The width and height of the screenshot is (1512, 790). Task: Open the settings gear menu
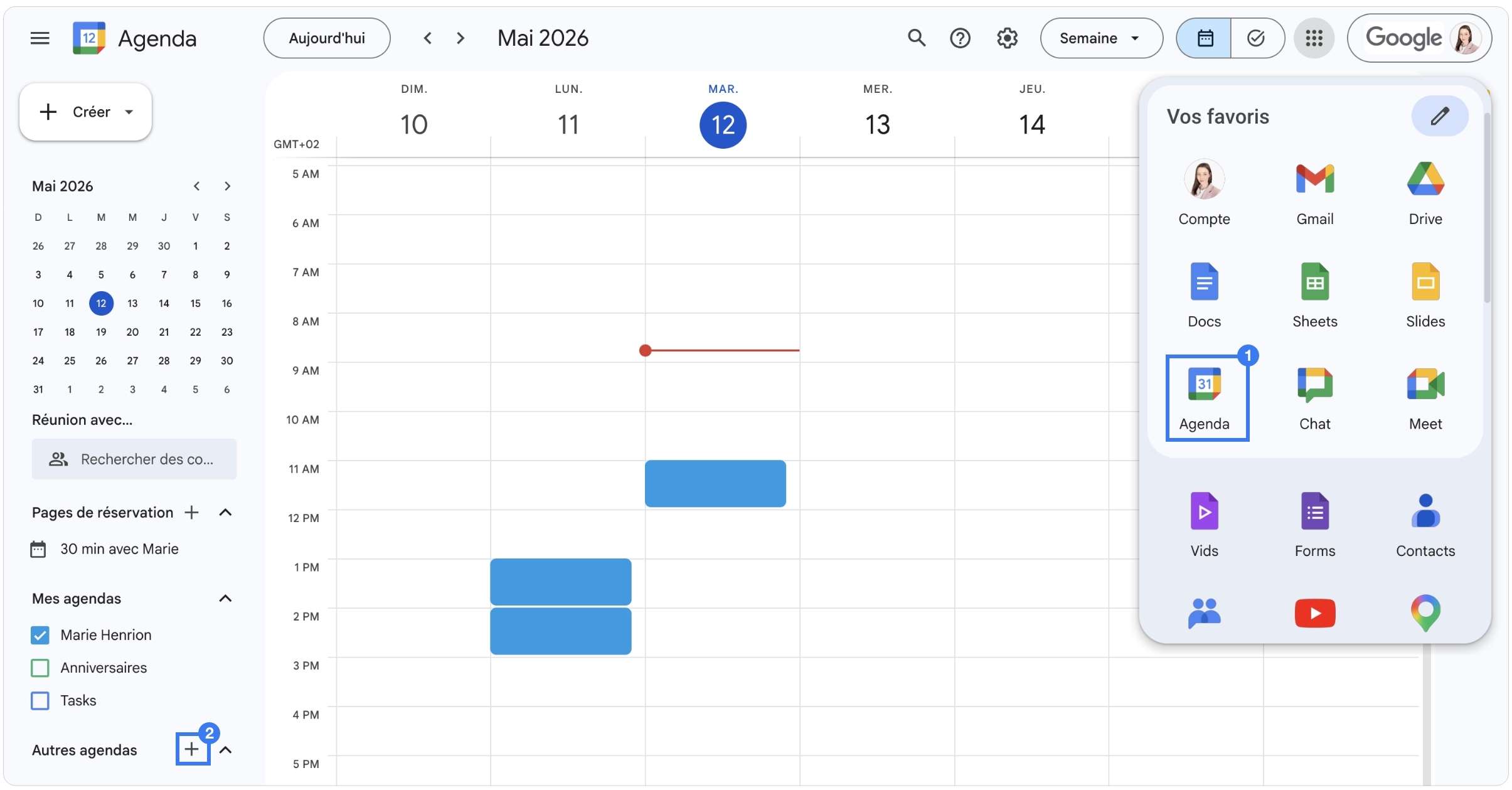point(1007,38)
